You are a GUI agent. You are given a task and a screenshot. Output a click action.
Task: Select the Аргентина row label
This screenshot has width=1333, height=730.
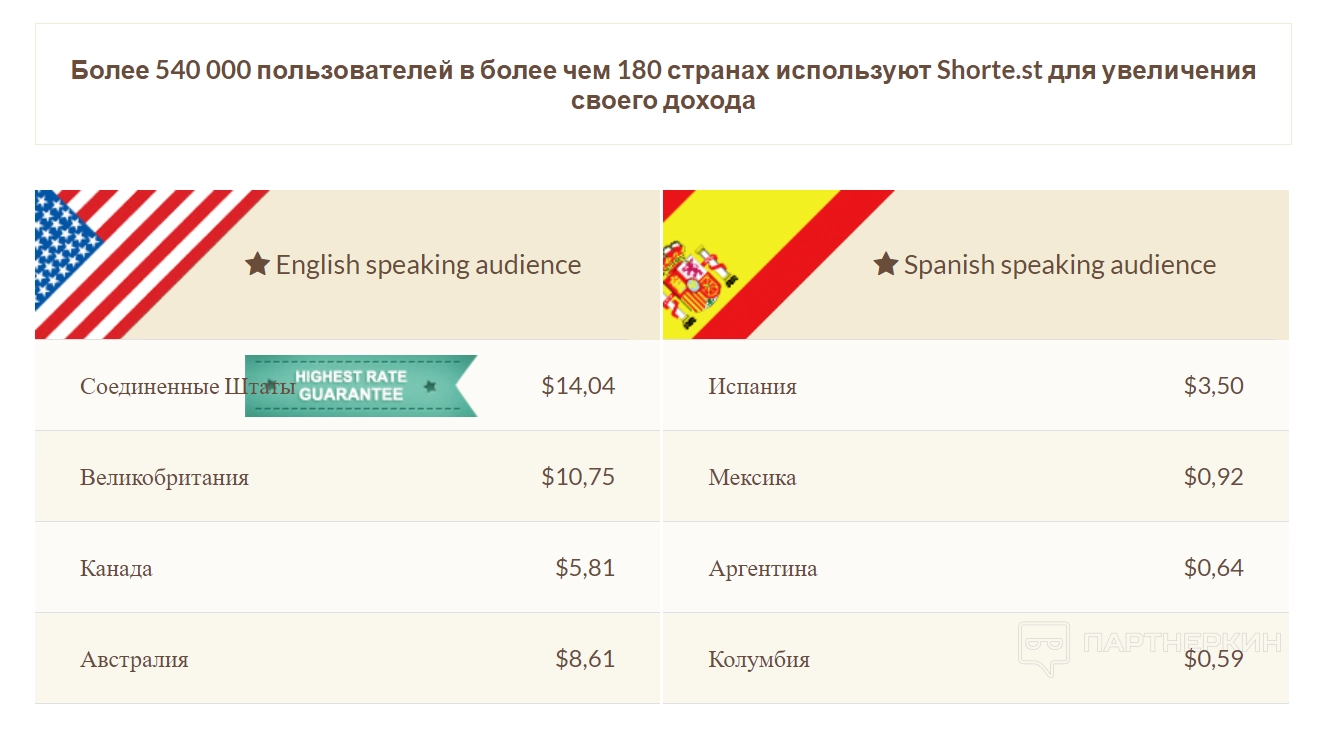click(x=762, y=569)
